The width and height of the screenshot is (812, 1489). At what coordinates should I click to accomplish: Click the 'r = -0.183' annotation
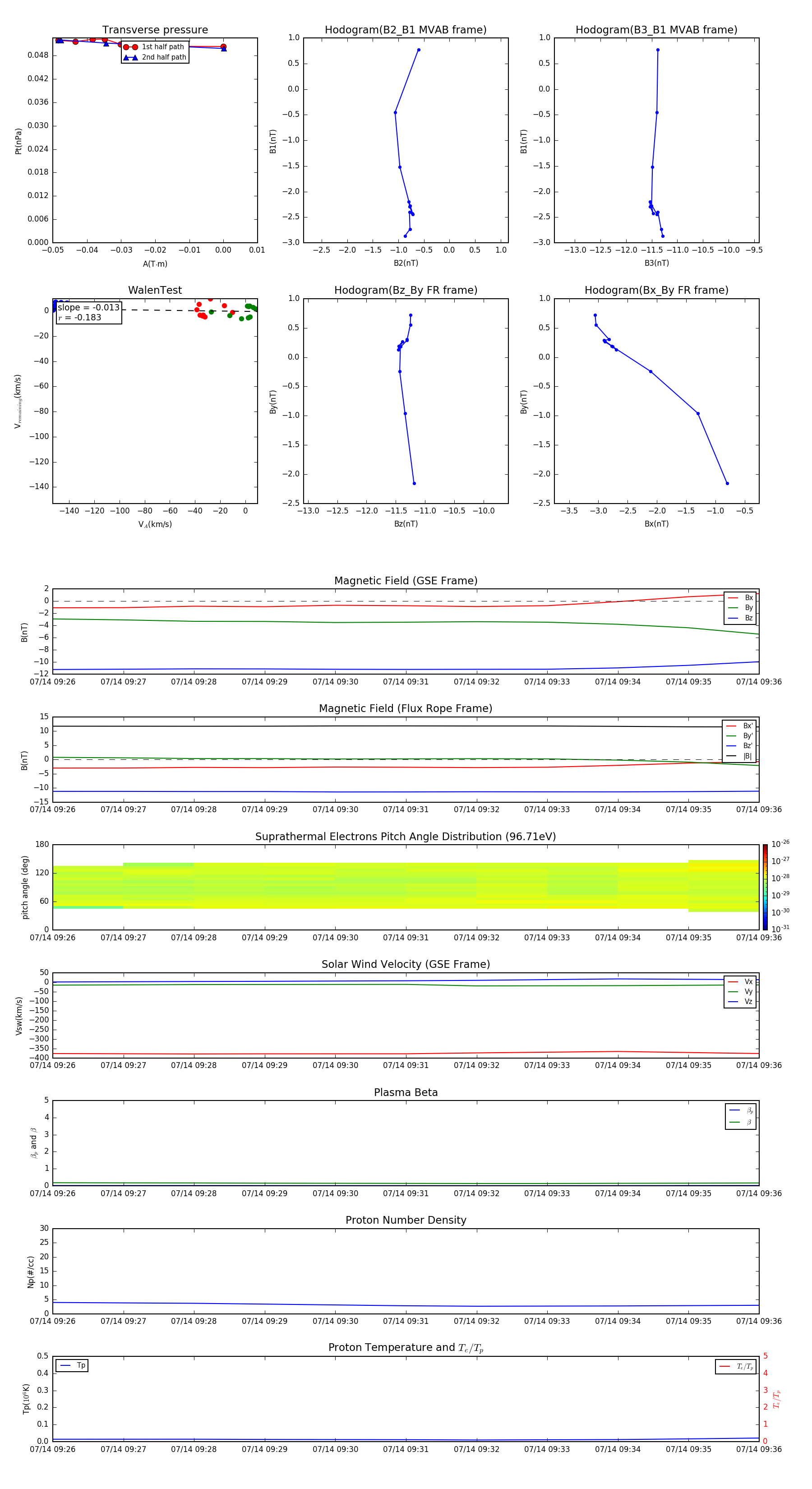[80, 317]
